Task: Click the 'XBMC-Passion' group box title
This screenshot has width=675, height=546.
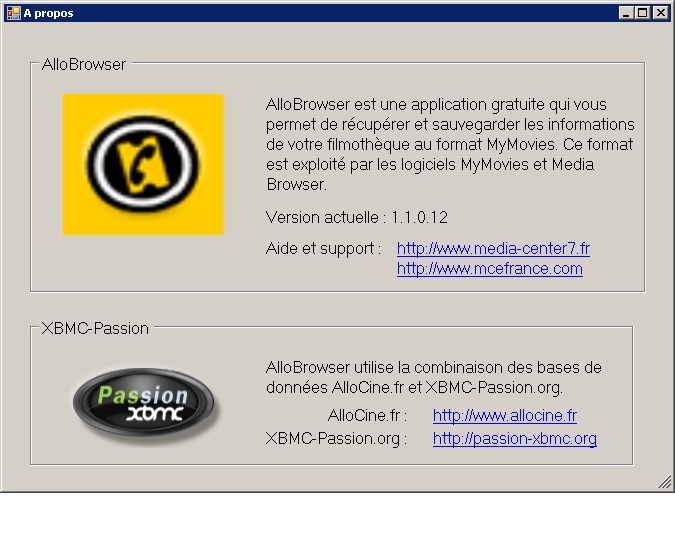Action: (x=95, y=329)
